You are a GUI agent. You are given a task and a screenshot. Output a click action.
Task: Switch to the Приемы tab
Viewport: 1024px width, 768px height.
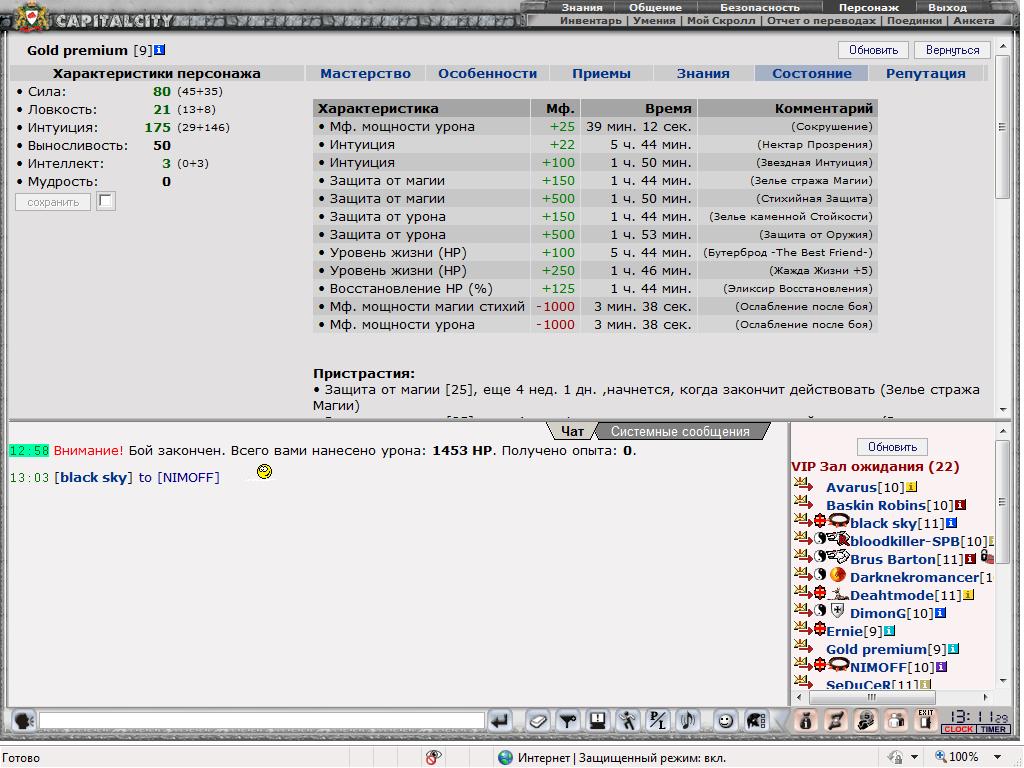[x=601, y=74]
